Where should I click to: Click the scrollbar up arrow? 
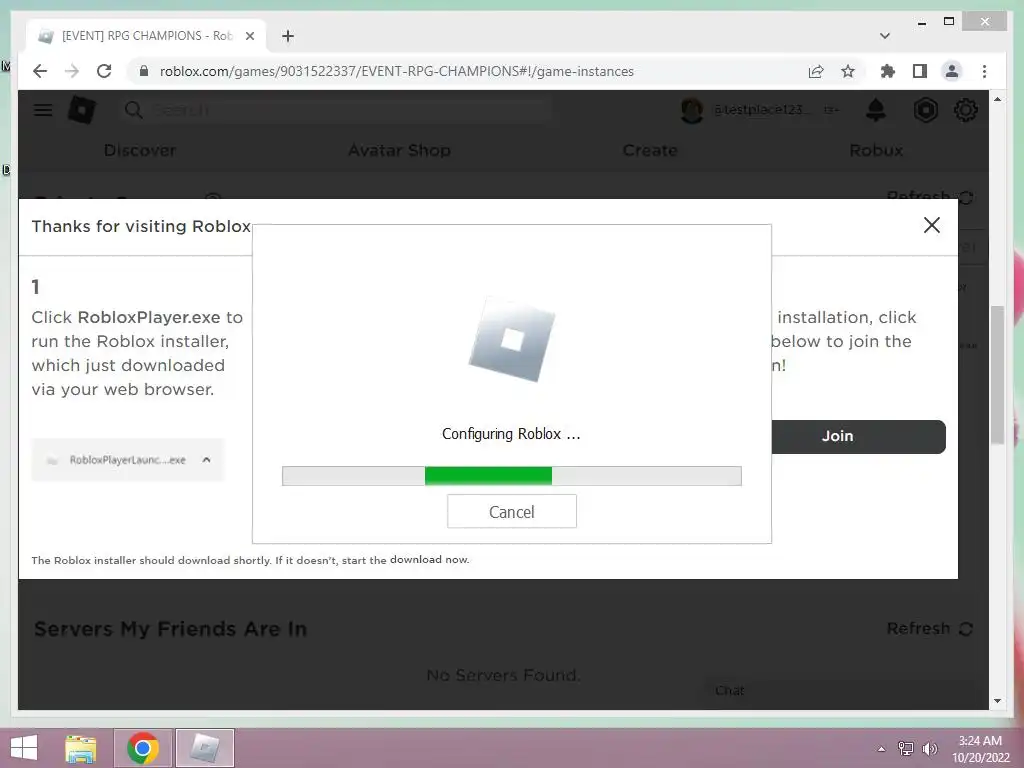click(x=997, y=99)
